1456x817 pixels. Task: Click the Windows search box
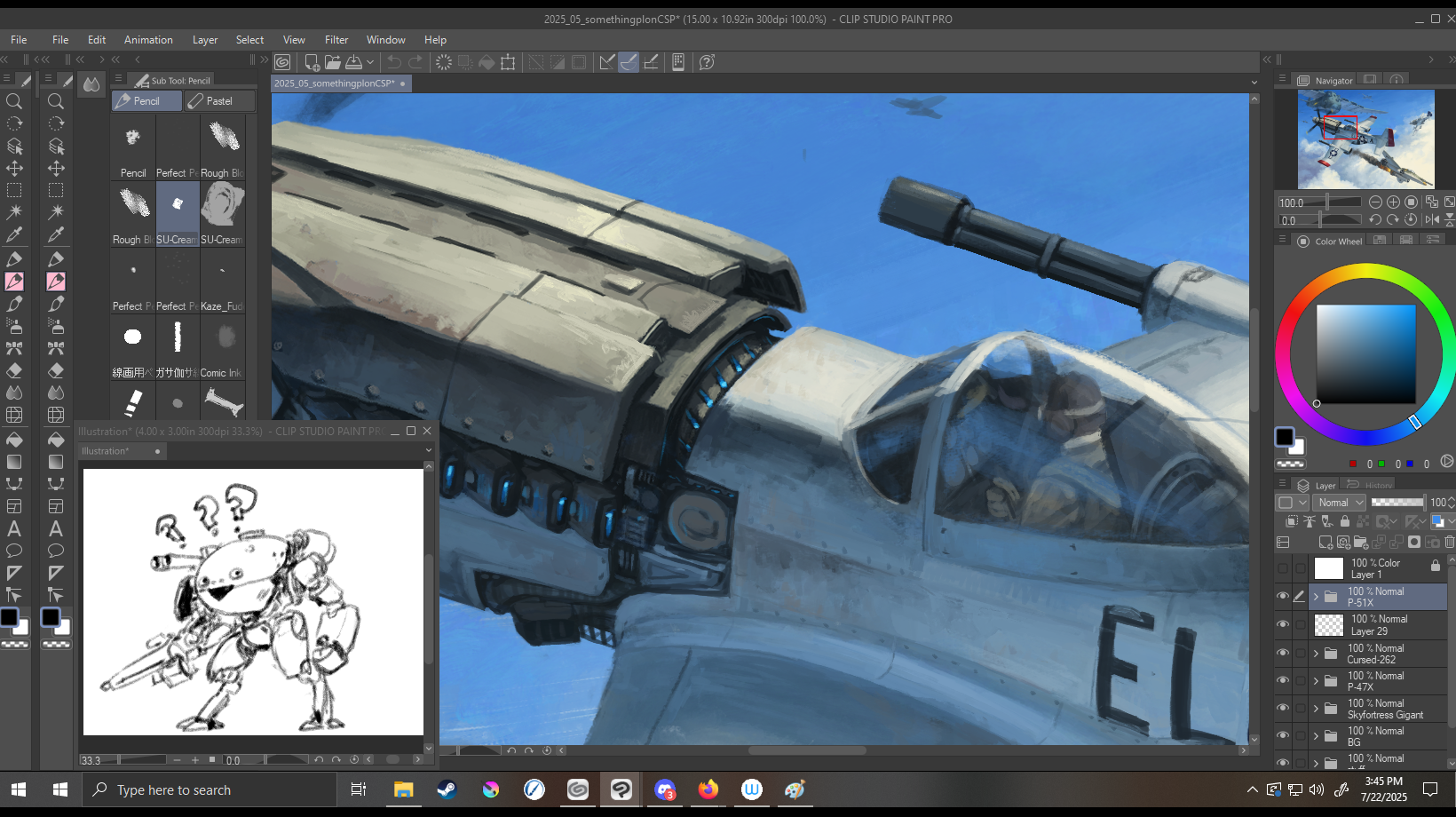point(210,789)
